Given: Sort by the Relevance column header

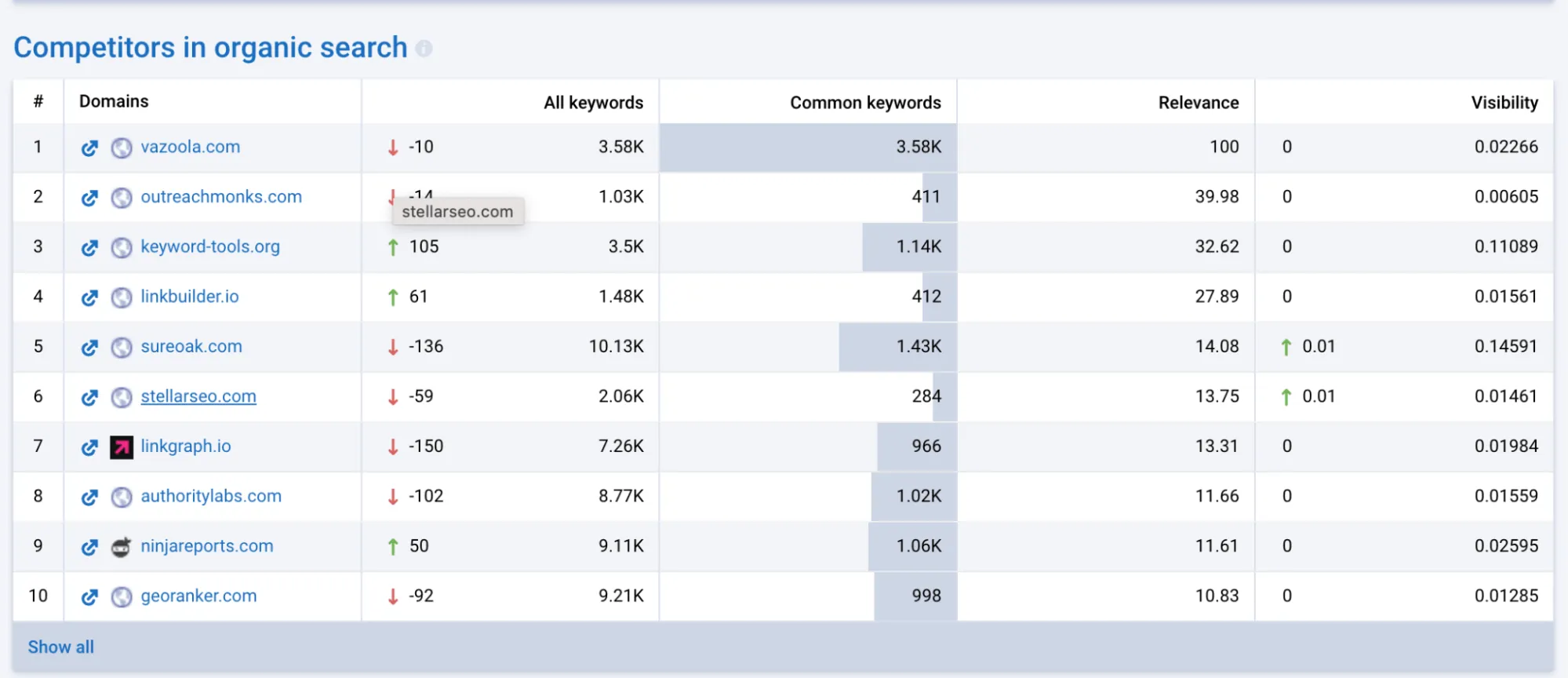Looking at the screenshot, I should (x=1199, y=103).
